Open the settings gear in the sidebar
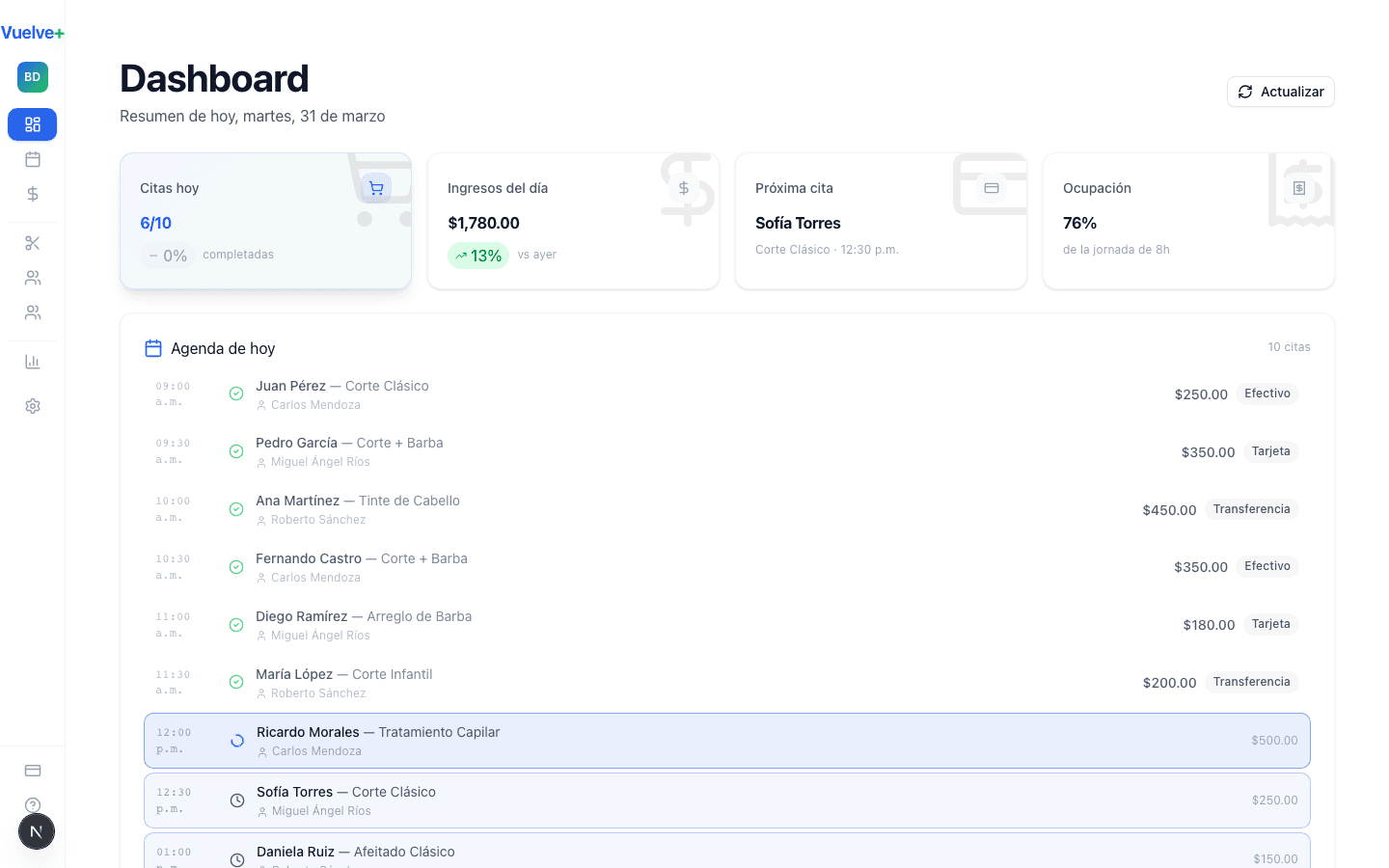Viewport: 1389px width, 868px height. (x=33, y=405)
